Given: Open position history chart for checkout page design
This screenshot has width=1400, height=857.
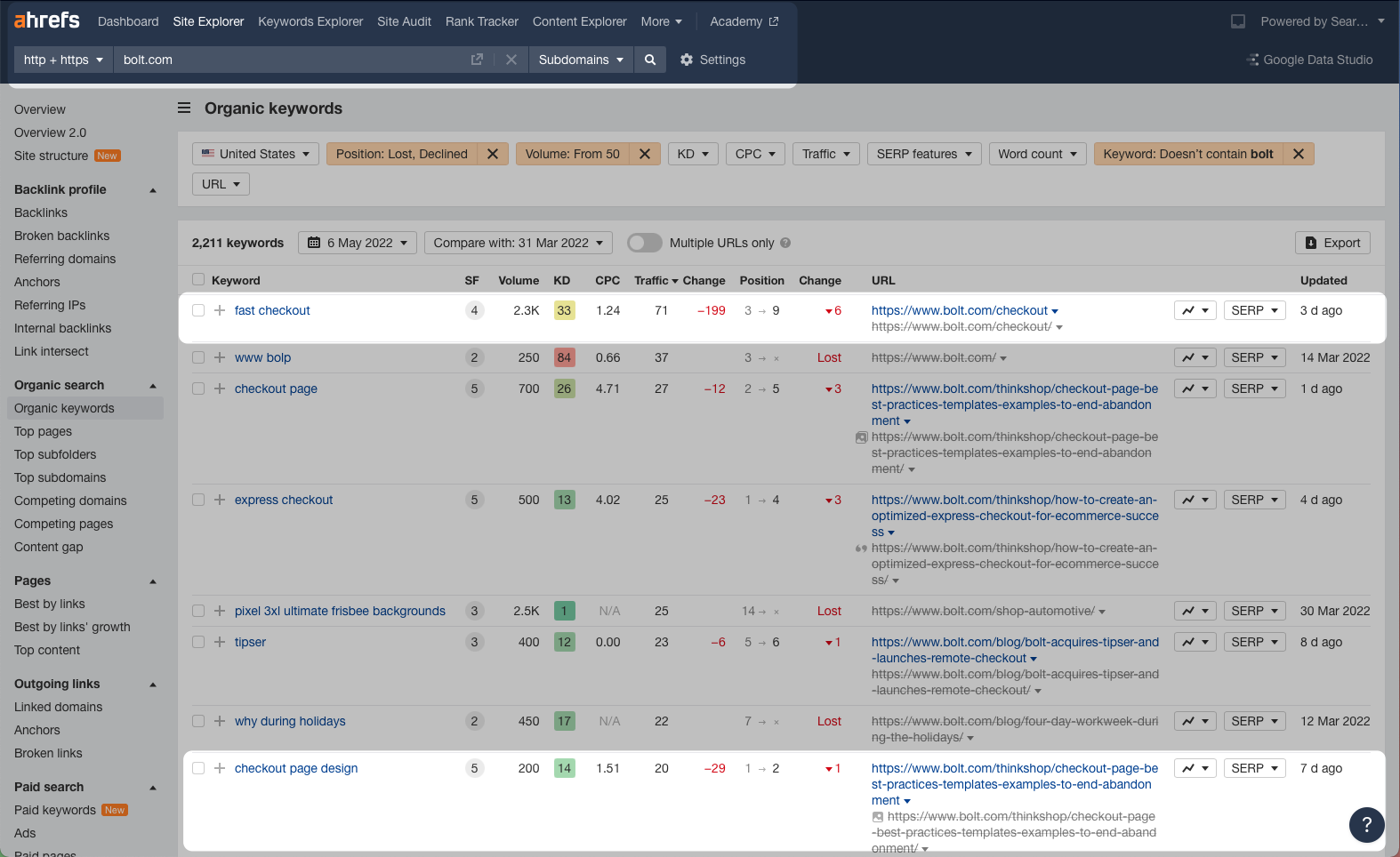Looking at the screenshot, I should point(1195,768).
